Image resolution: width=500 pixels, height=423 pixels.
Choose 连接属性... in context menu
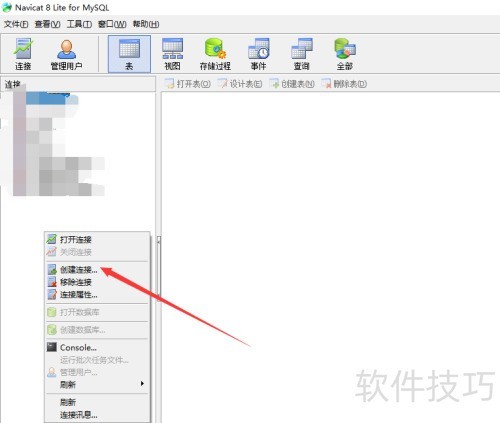[97, 295]
